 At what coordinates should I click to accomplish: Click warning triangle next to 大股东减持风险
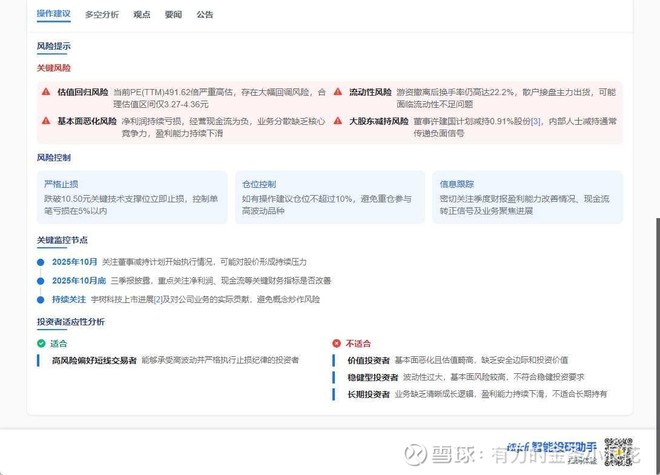point(338,121)
